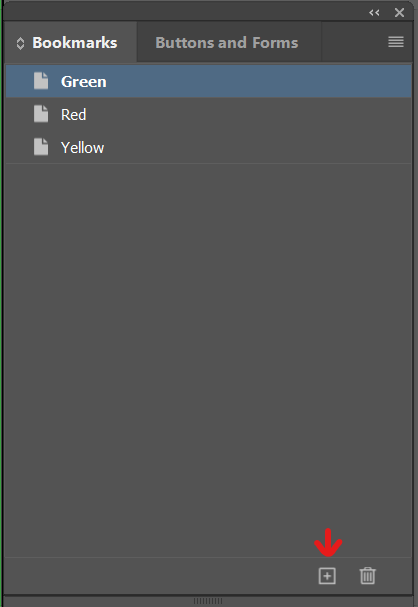Click the panel's dark top title strip
This screenshot has height=607, width=418.
[x=186, y=12]
